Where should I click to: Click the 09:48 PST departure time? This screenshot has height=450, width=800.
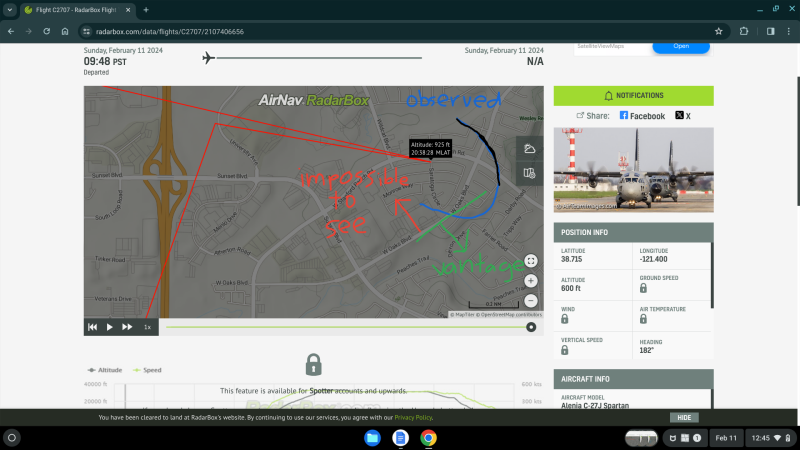coord(105,61)
